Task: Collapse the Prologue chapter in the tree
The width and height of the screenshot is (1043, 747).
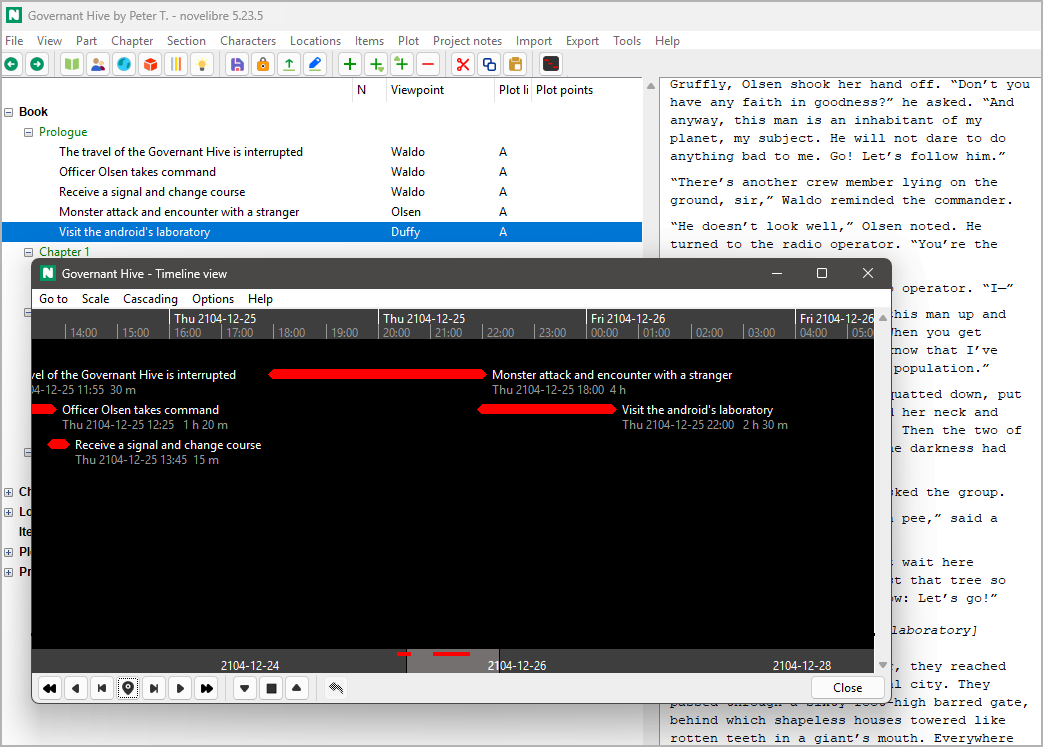Action: [28, 131]
